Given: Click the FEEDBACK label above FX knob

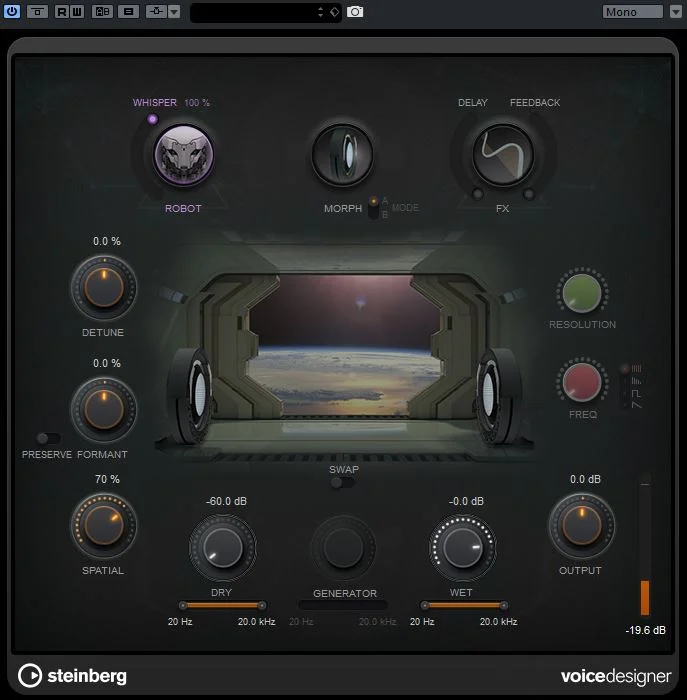Looking at the screenshot, I should click(535, 103).
